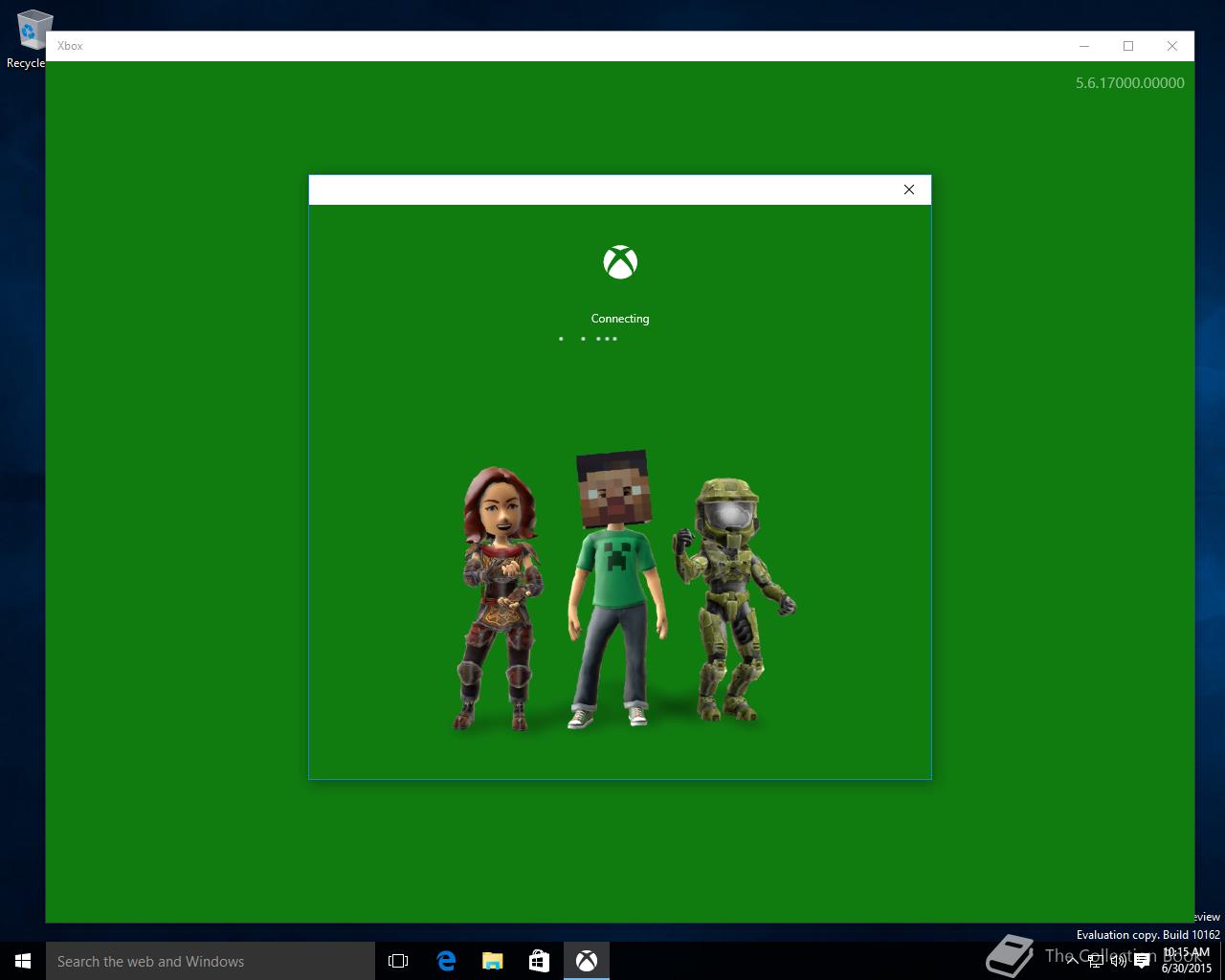This screenshot has height=980, width=1225.
Task: Click the Xbox window title text
Action: tap(70, 46)
